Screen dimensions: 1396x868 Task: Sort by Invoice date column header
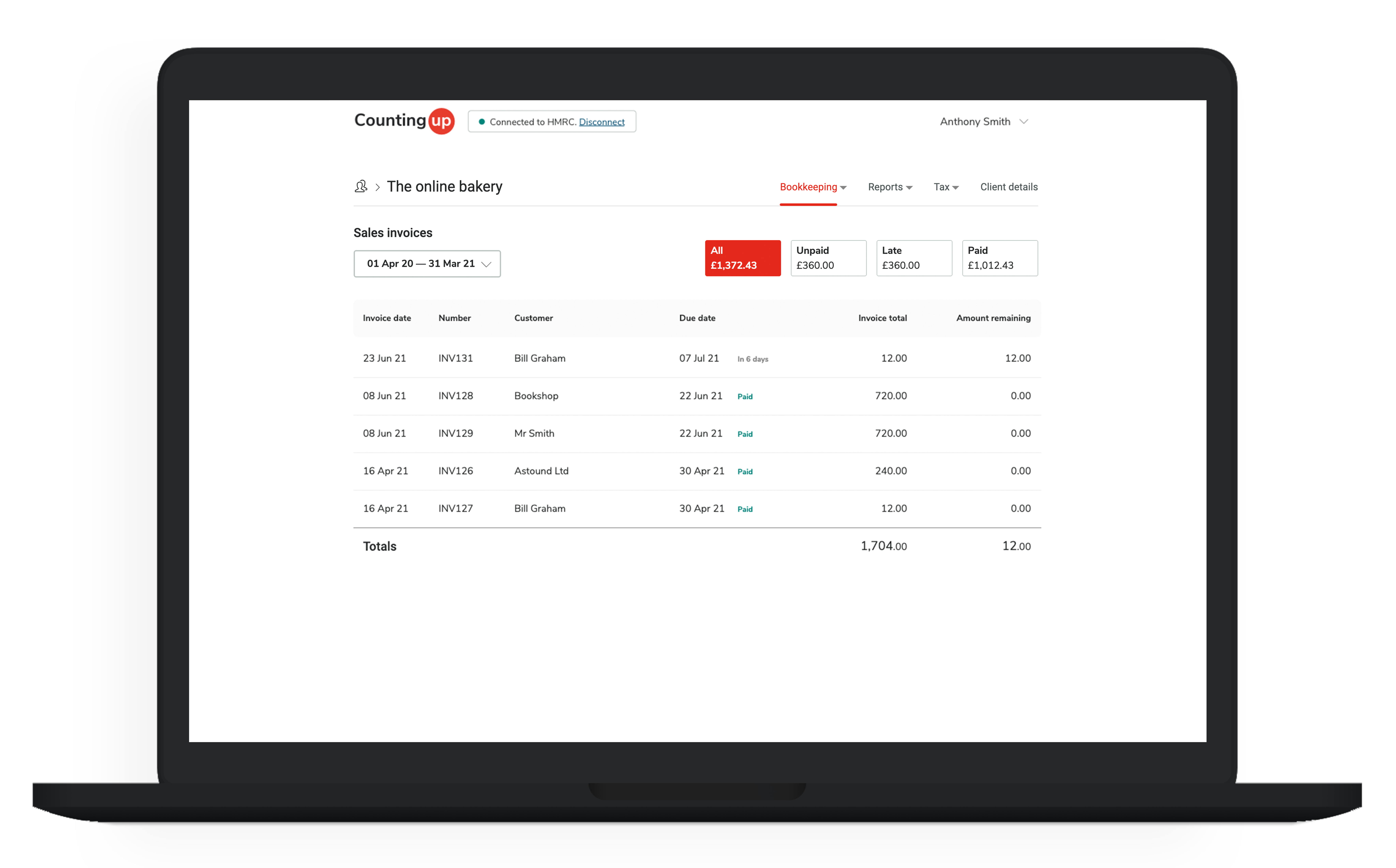point(386,318)
